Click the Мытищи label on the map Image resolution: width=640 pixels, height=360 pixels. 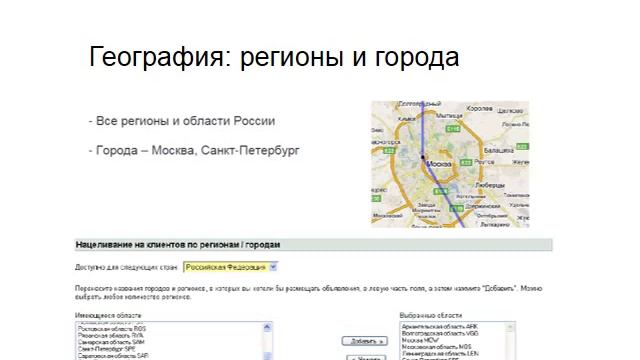(449, 116)
